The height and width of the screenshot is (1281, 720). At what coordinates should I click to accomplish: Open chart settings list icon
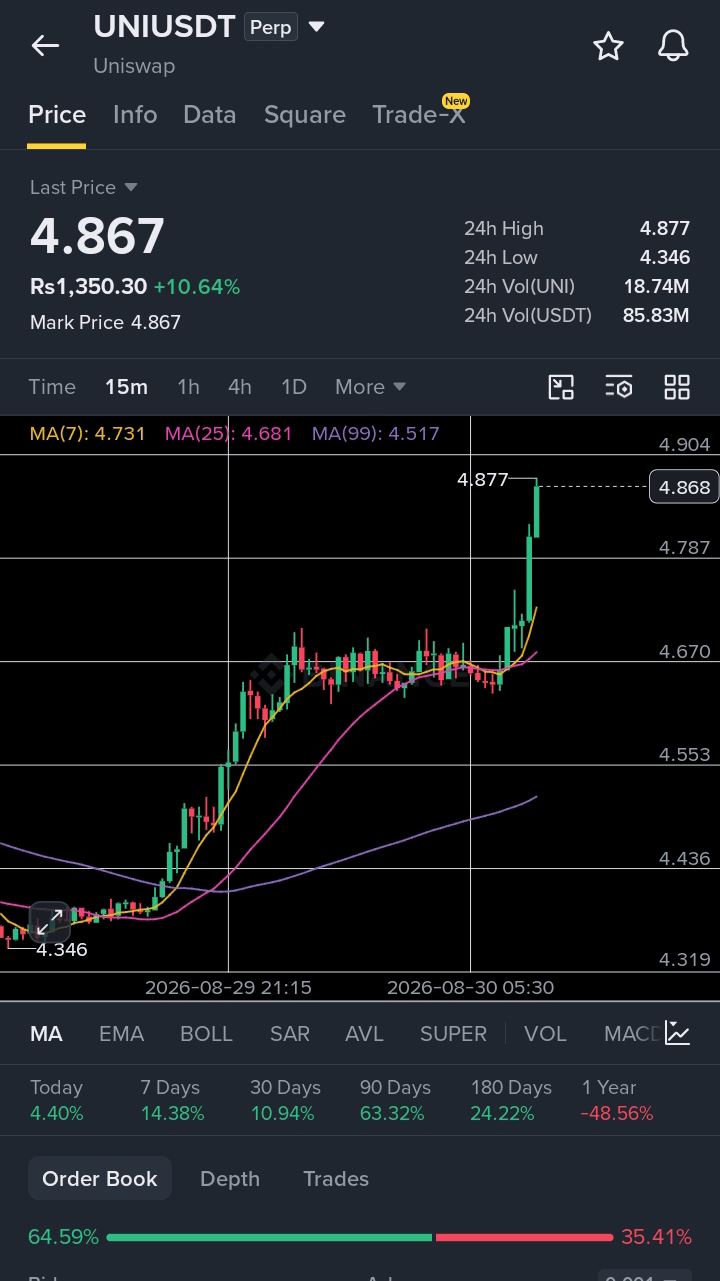coord(619,387)
